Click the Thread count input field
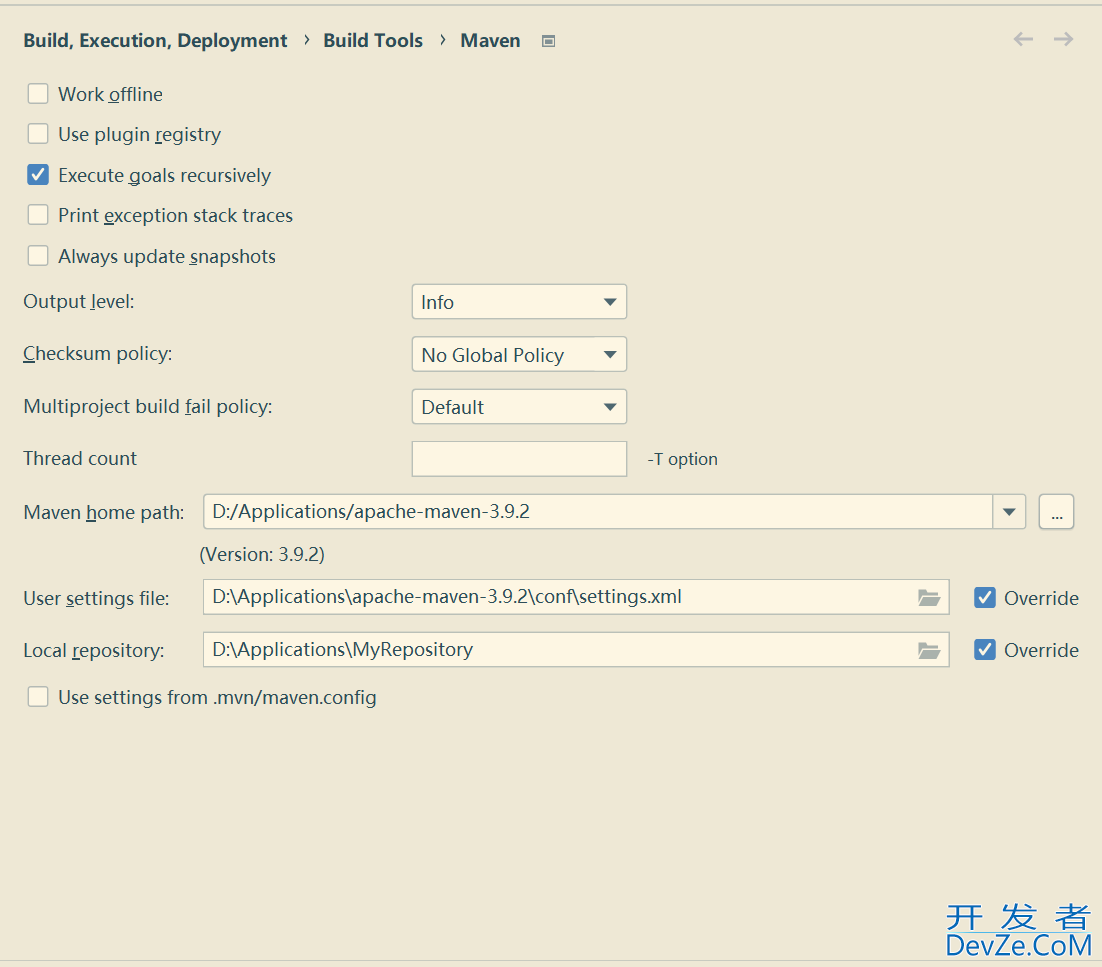This screenshot has height=967, width=1102. 519,459
